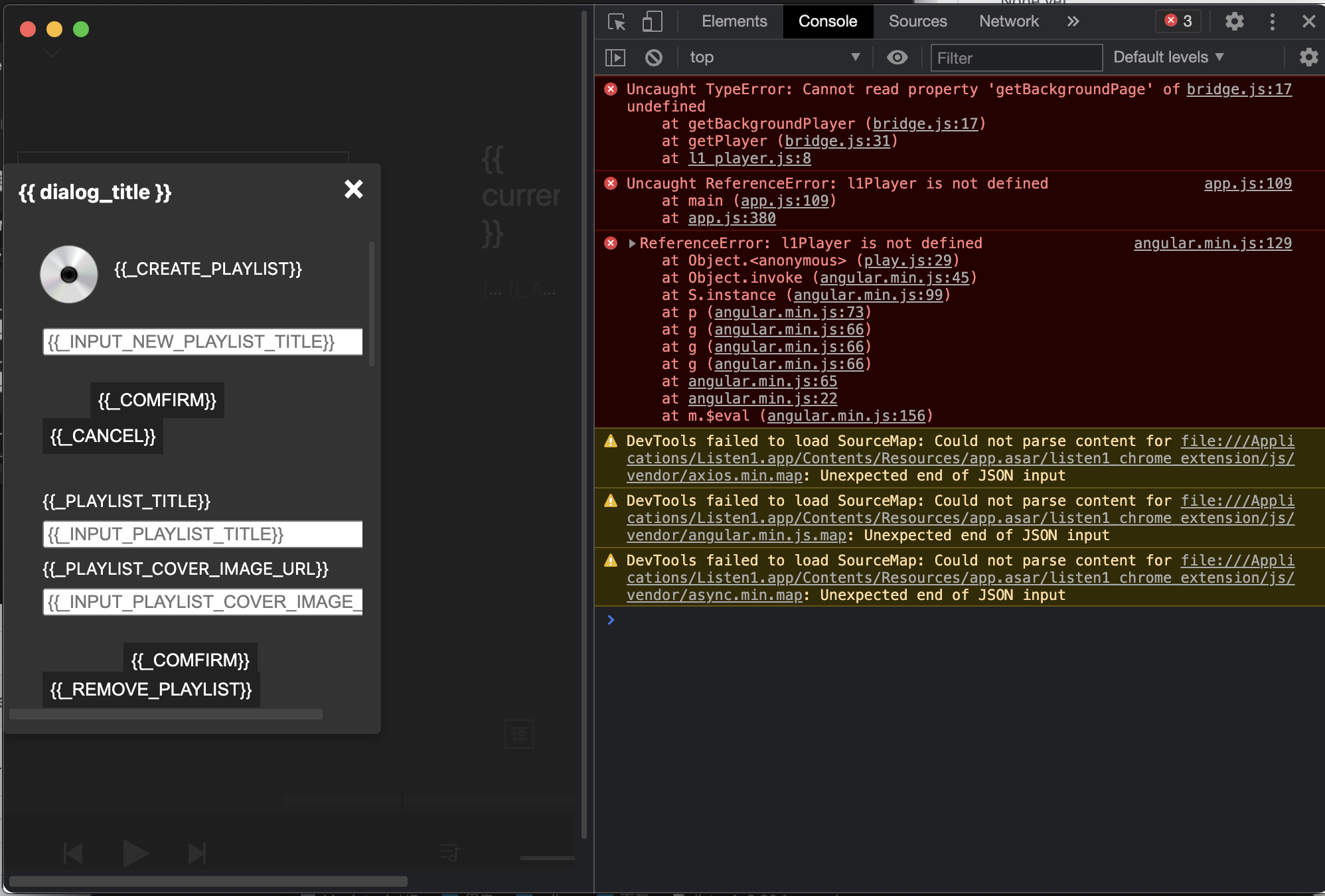Screen dimensions: 1325x896
Task: Open DevTools settings gear in tab bar
Action: [x=1234, y=22]
